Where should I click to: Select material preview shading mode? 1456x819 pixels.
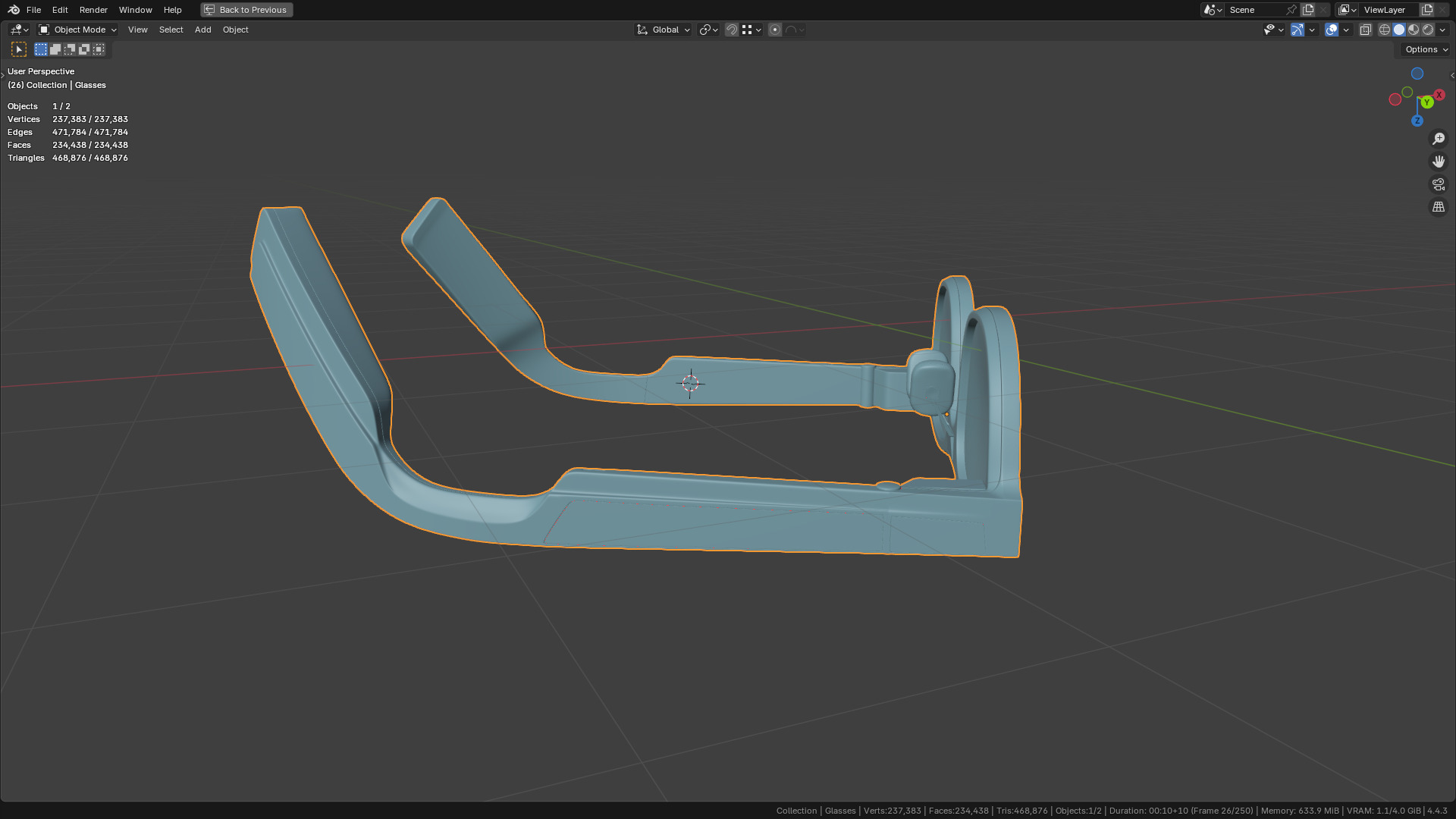1414,30
